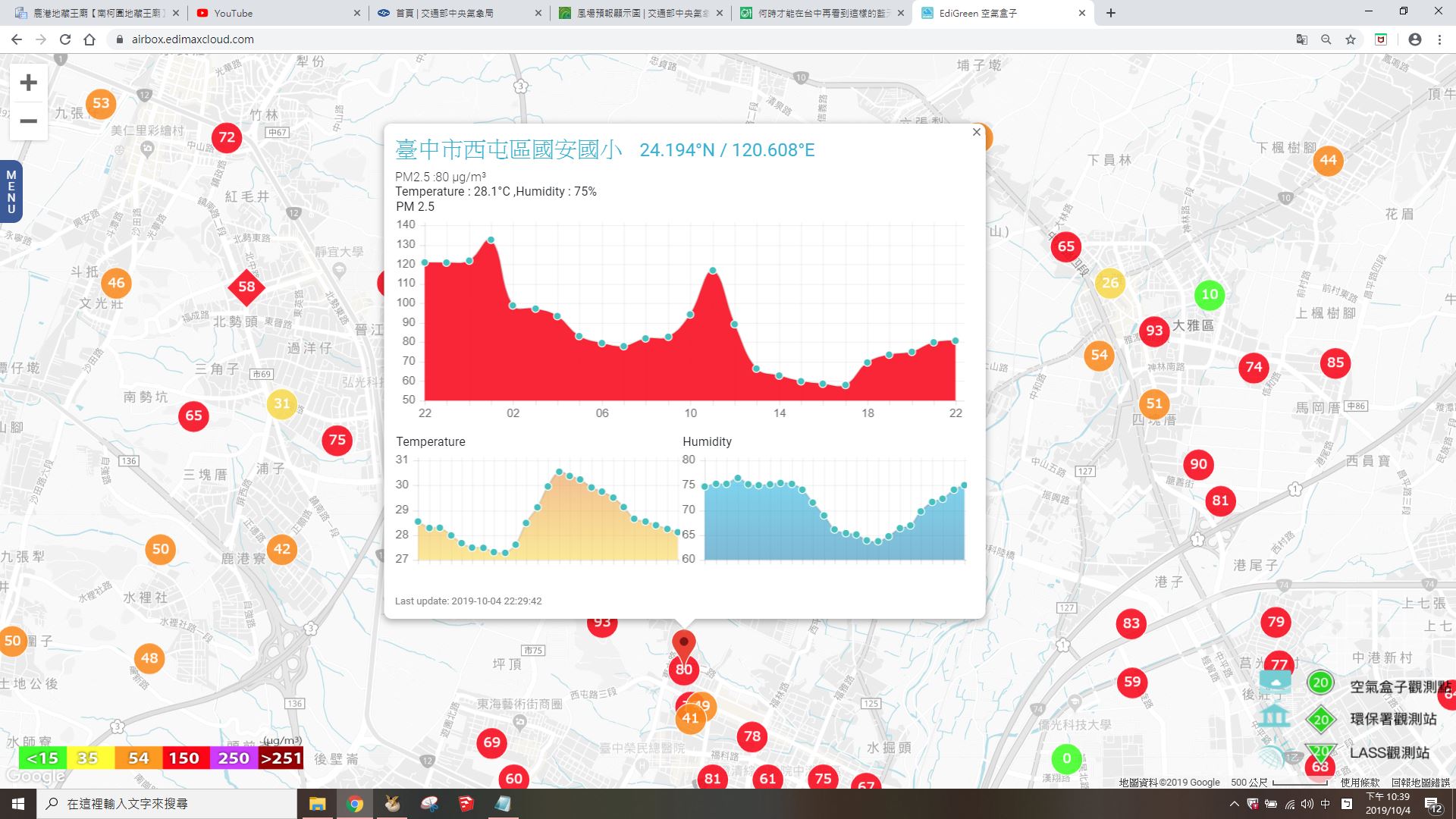Switch to the 何時才能在台中 tab
Viewport: 1456px width, 819px height.
[822, 13]
